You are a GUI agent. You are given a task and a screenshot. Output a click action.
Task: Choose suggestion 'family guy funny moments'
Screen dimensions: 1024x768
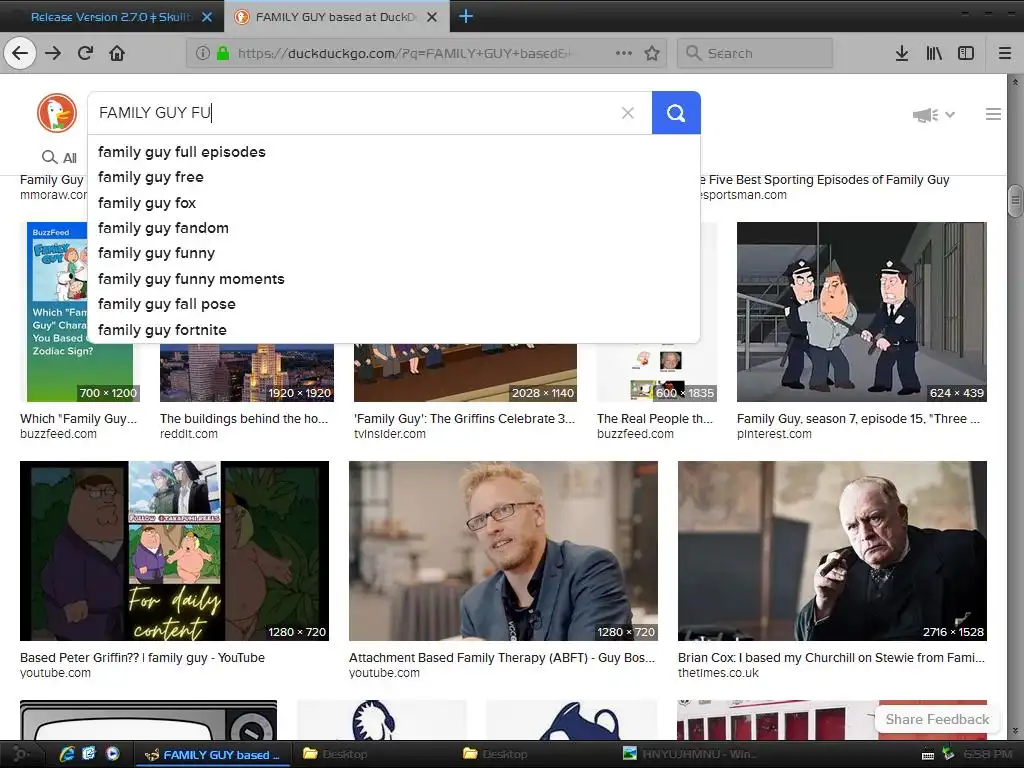click(394, 279)
